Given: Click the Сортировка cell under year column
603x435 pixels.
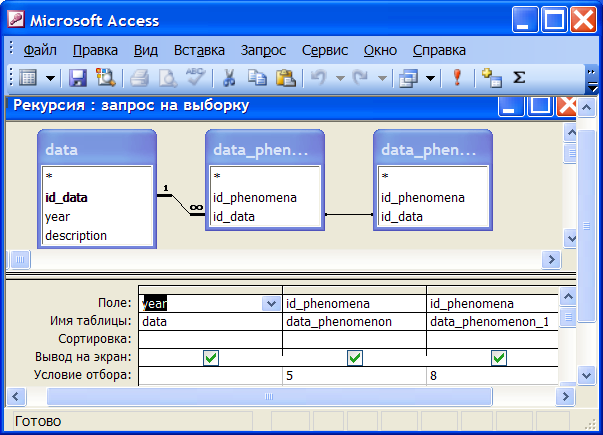Looking at the screenshot, I should [x=210, y=339].
